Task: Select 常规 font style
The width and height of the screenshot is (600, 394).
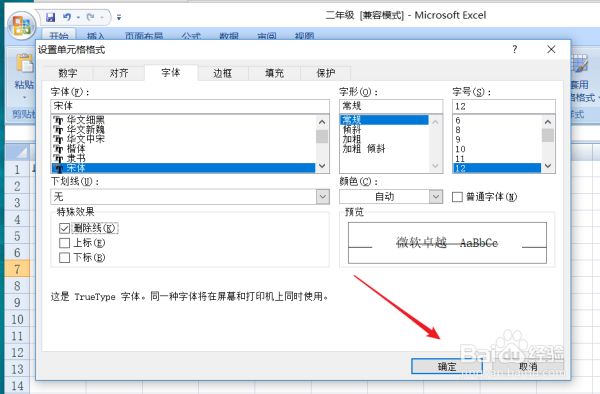Action: click(x=384, y=120)
